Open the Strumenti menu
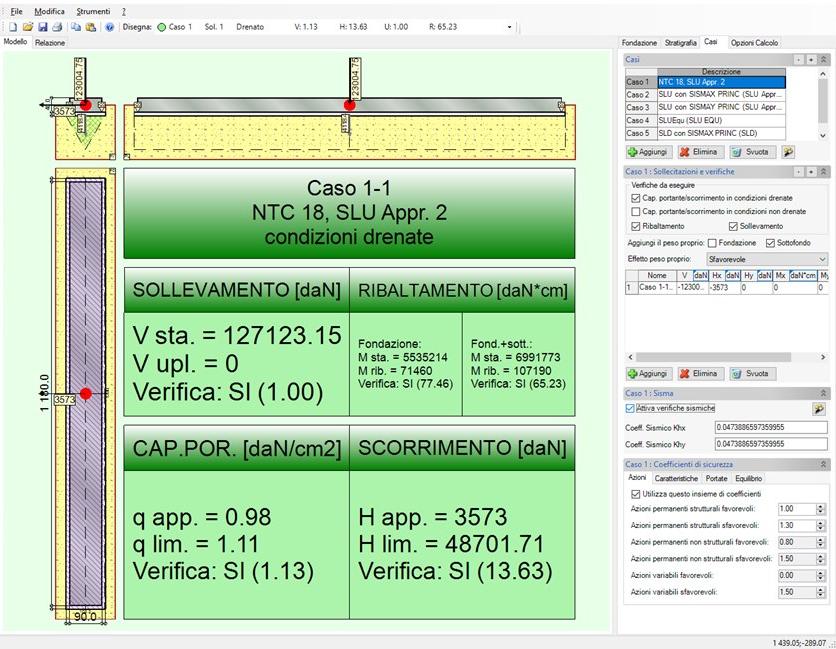The image size is (836, 649). tap(93, 10)
